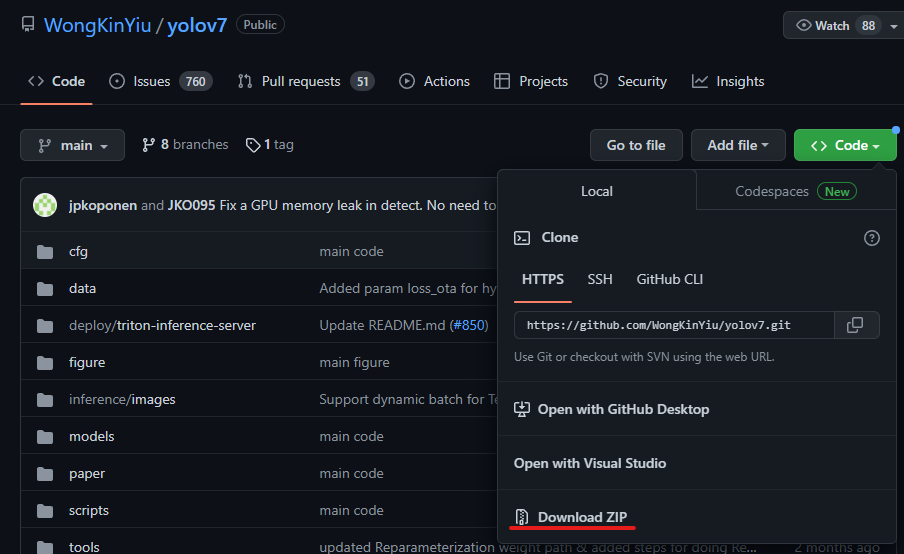Select the Local tab in the clone popup
The width and height of the screenshot is (904, 554).
click(x=597, y=191)
